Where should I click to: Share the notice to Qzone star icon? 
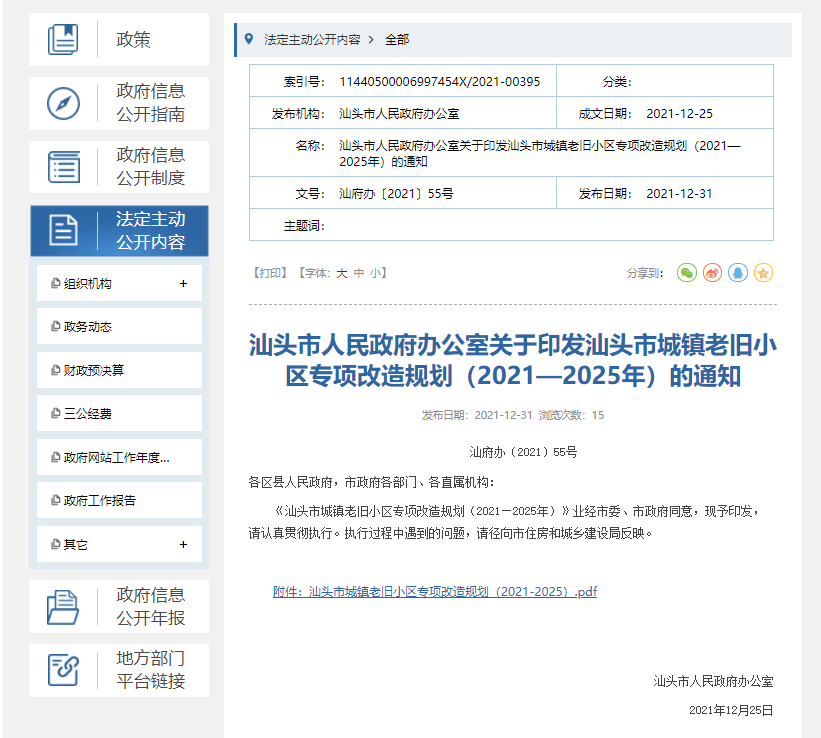click(763, 272)
